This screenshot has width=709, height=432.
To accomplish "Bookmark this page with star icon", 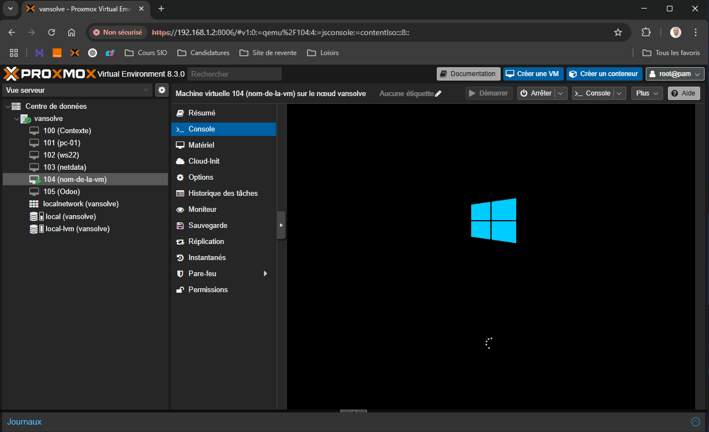I will [x=618, y=33].
